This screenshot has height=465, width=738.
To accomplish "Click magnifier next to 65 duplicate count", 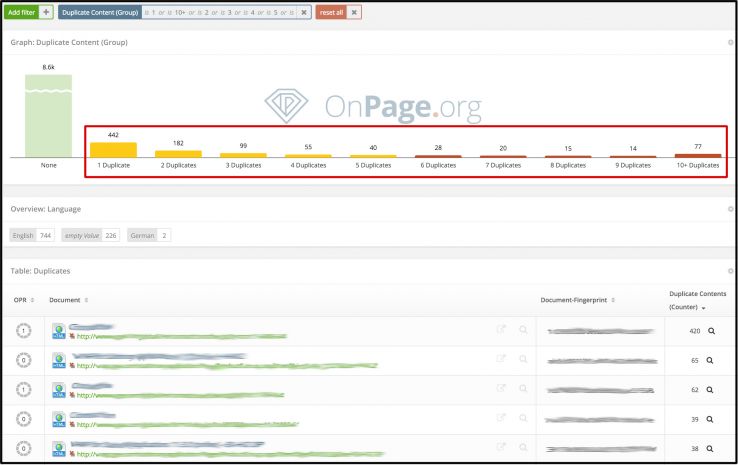I will 711,360.
